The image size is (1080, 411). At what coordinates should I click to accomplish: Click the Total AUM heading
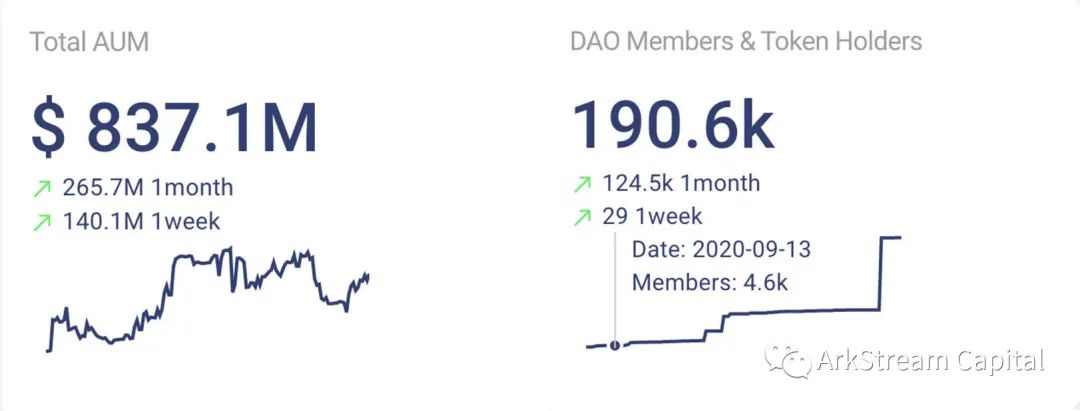point(90,43)
